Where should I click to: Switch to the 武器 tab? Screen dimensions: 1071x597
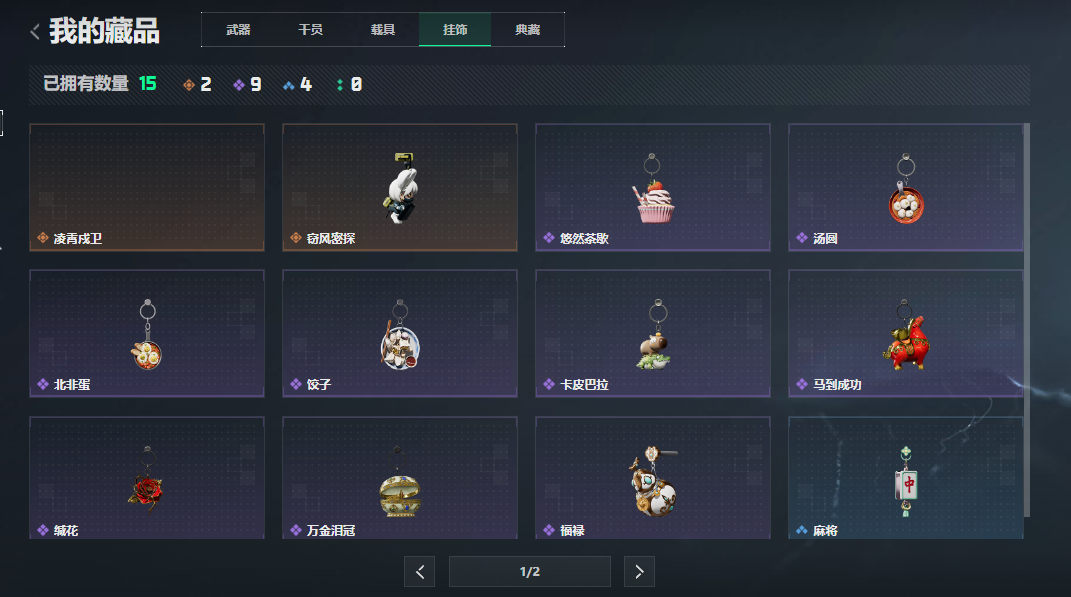(x=238, y=29)
